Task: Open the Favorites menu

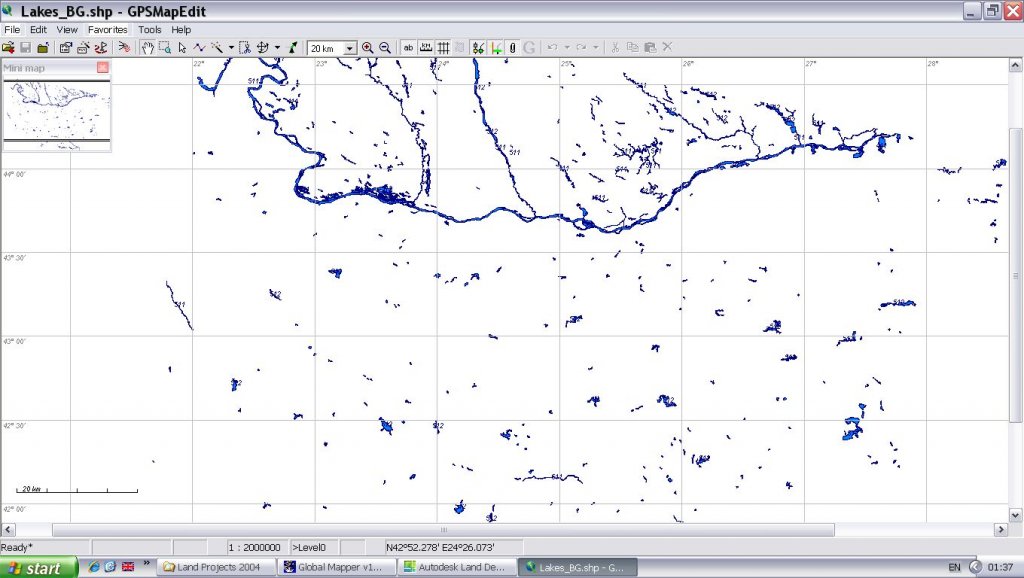Action: (x=107, y=30)
